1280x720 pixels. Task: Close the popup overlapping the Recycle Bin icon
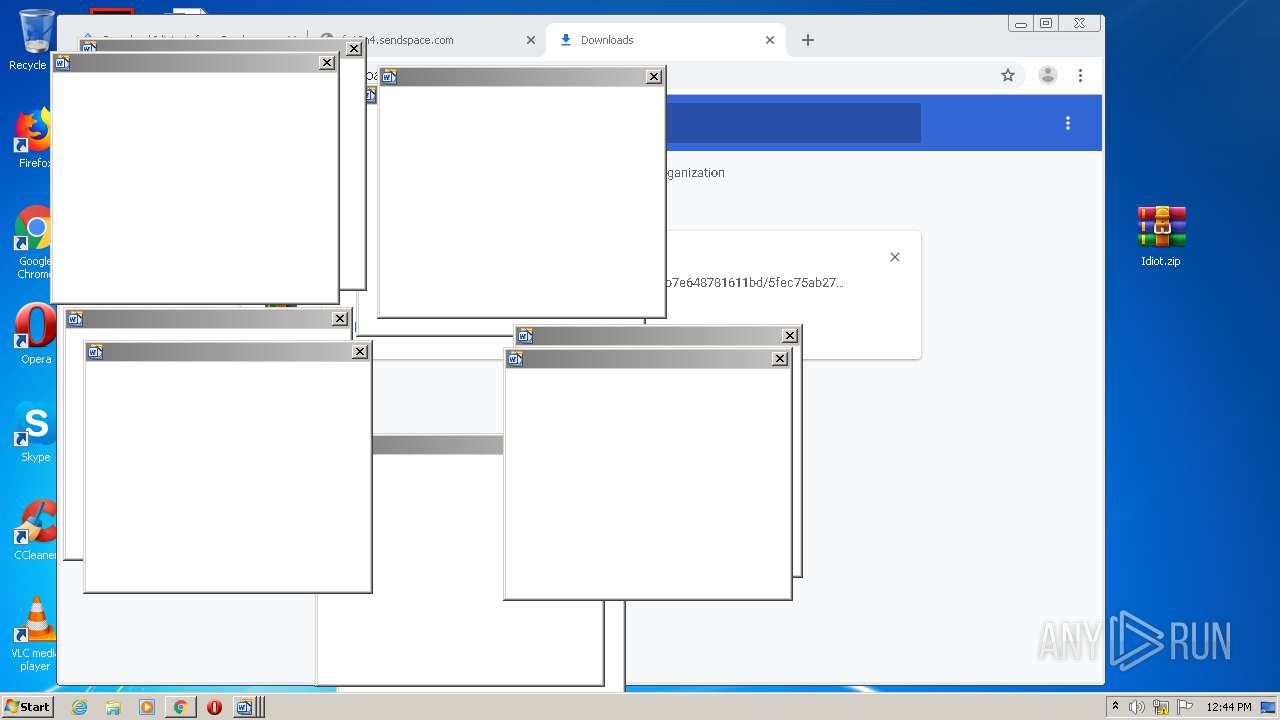[x=327, y=63]
